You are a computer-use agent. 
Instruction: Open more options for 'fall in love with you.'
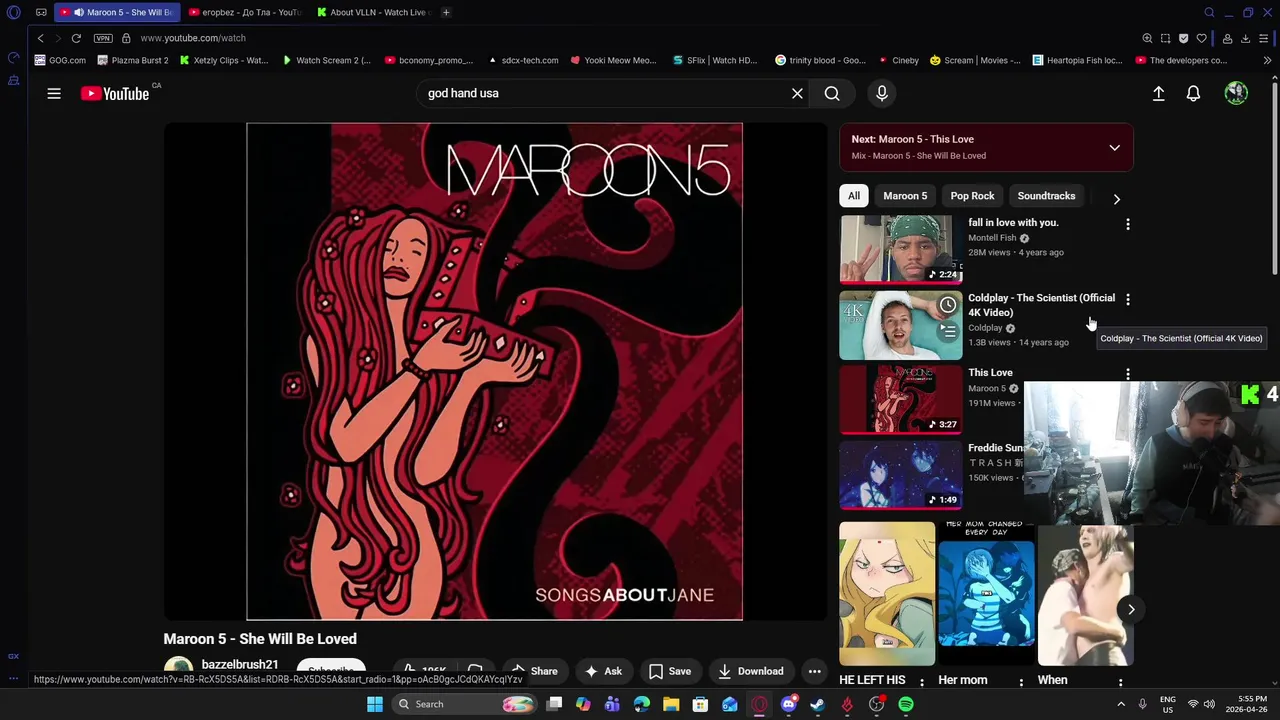(x=1128, y=224)
